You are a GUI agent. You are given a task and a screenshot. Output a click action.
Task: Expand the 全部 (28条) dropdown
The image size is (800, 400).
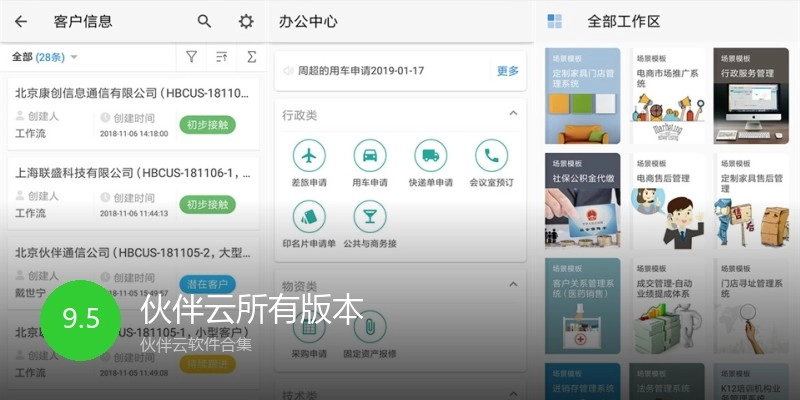point(45,57)
